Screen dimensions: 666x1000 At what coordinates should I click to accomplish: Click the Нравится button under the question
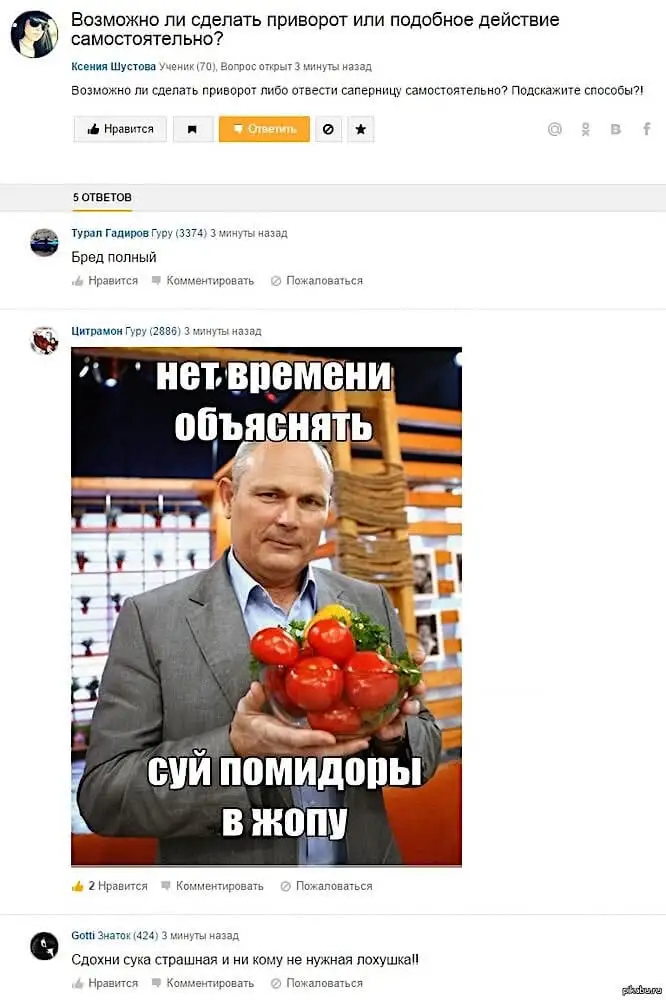pos(120,129)
